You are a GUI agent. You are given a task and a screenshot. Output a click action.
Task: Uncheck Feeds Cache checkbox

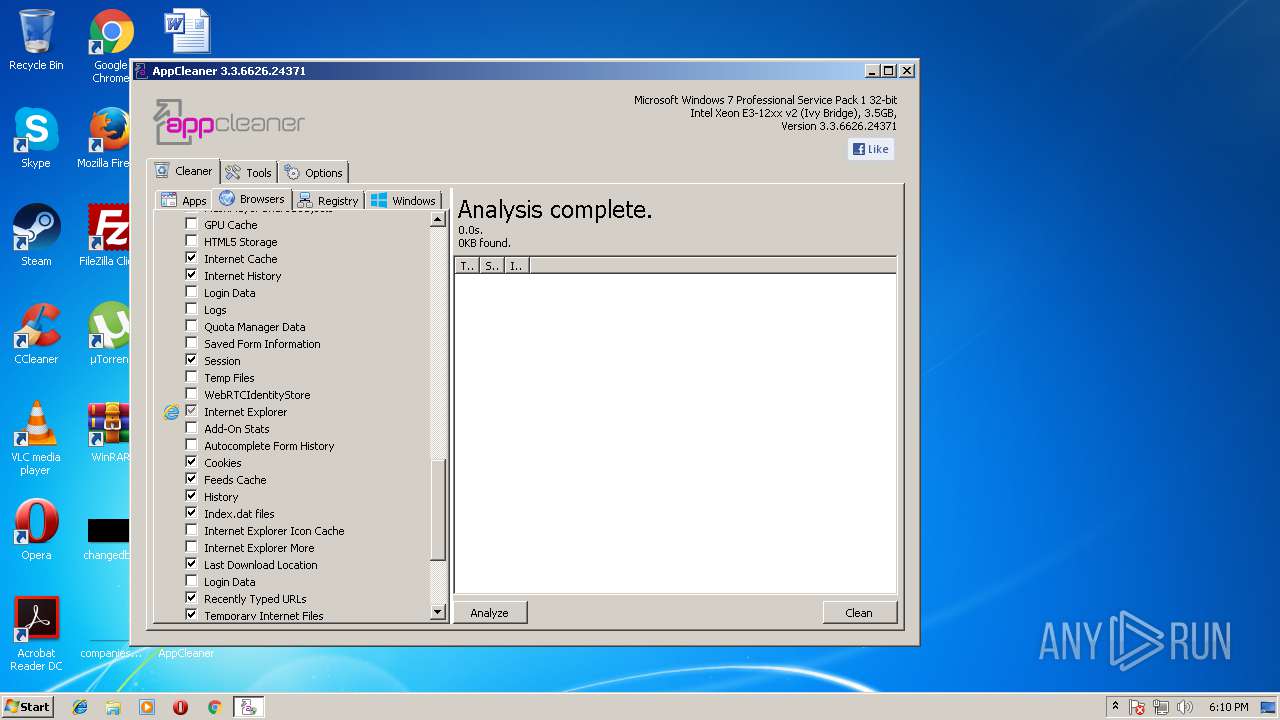pyautogui.click(x=191, y=480)
